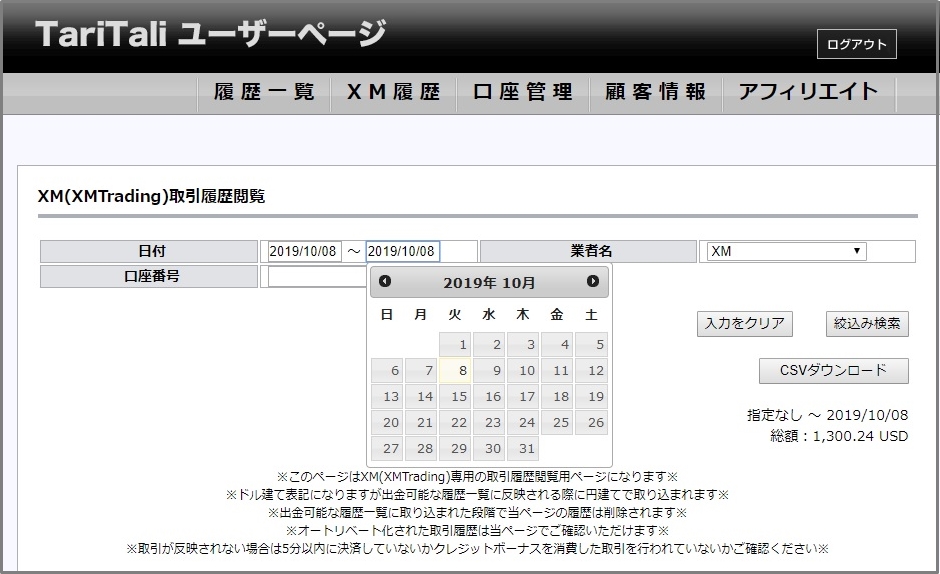The width and height of the screenshot is (940, 574).
Task: Select October 14 in the calendar
Action: (421, 396)
